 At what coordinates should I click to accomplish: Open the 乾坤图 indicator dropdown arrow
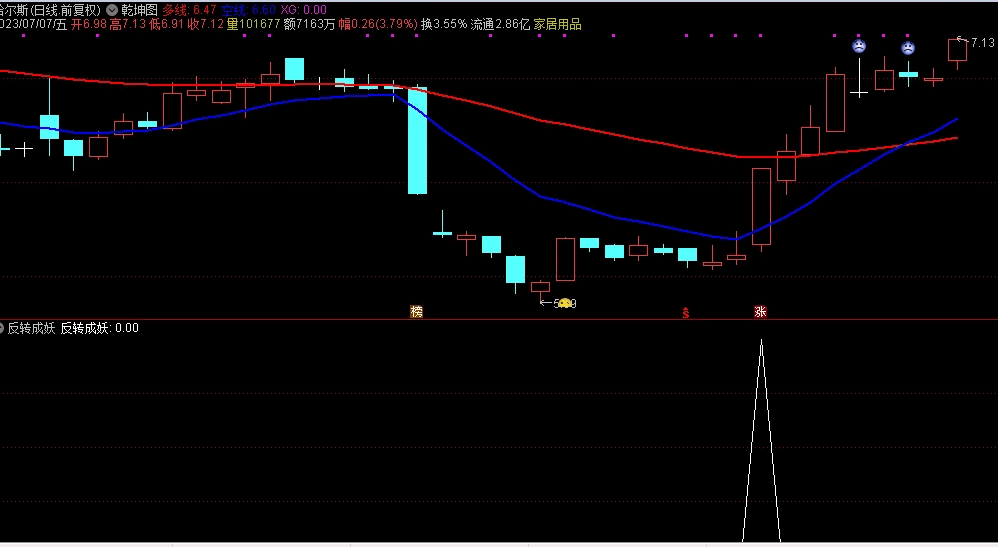[112, 10]
